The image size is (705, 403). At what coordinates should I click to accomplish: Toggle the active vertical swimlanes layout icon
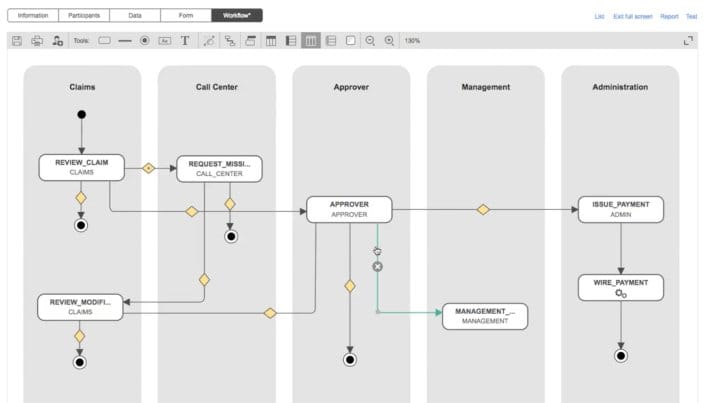pos(311,40)
